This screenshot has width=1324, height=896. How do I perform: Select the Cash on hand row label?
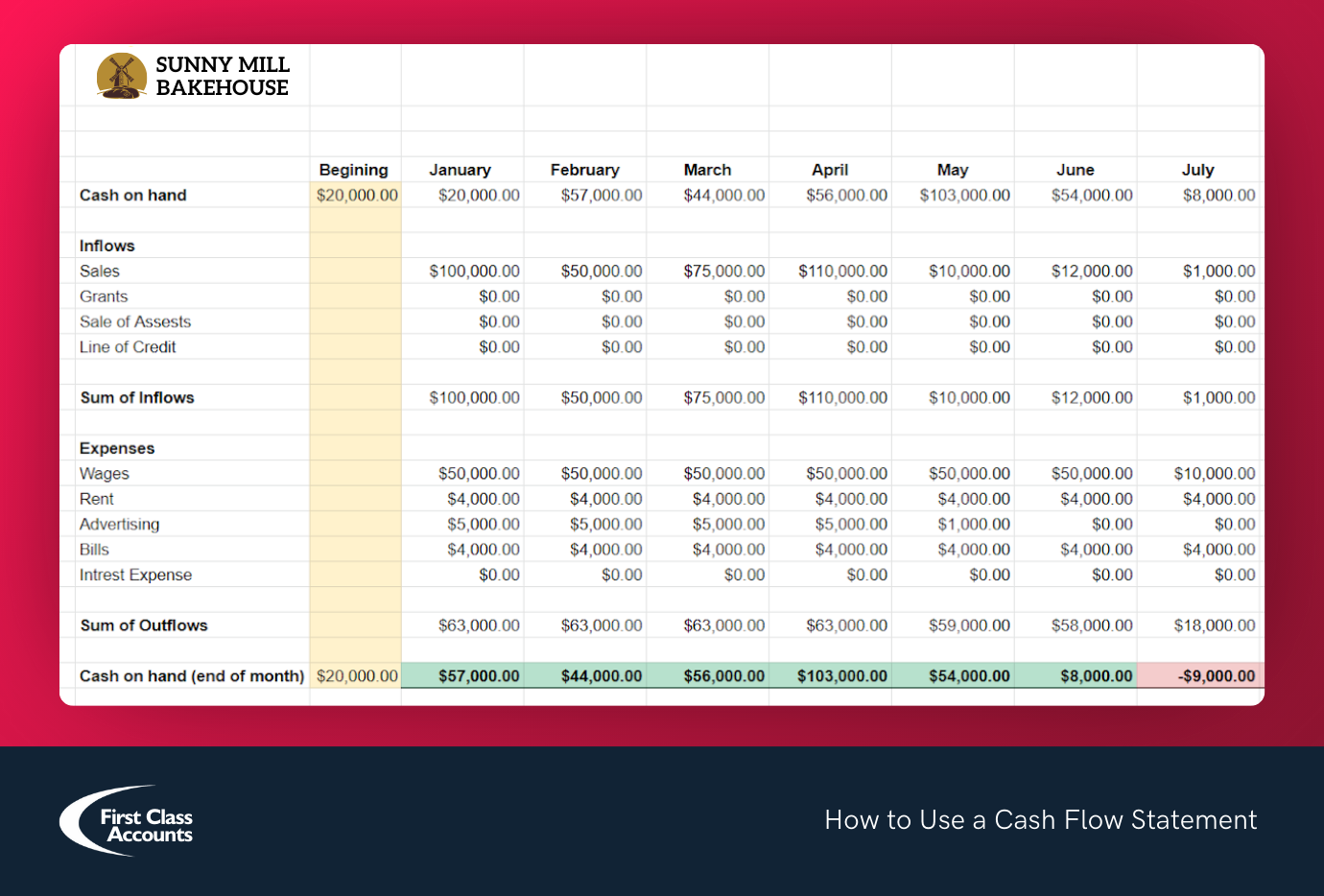pyautogui.click(x=132, y=195)
